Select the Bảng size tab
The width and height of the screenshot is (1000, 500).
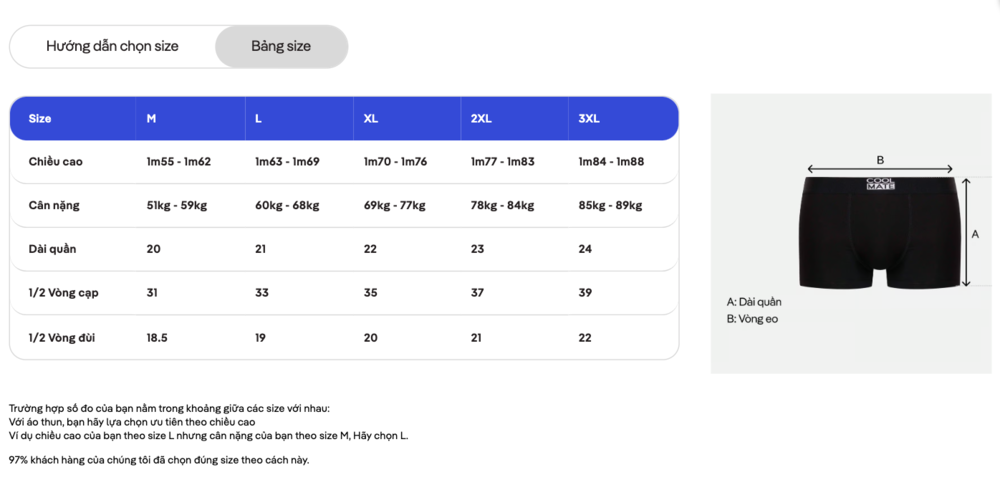pos(281,47)
